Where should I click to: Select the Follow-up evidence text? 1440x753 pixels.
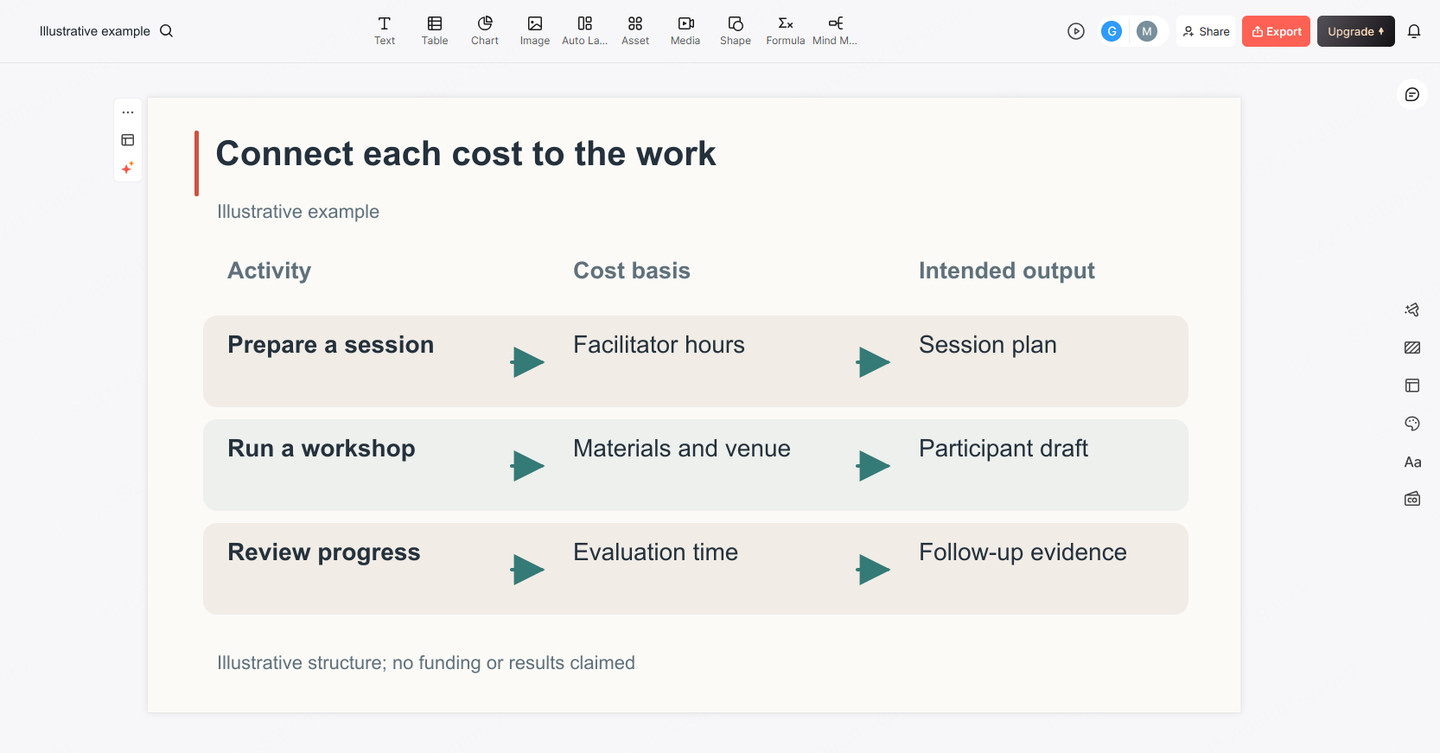[x=1023, y=552]
